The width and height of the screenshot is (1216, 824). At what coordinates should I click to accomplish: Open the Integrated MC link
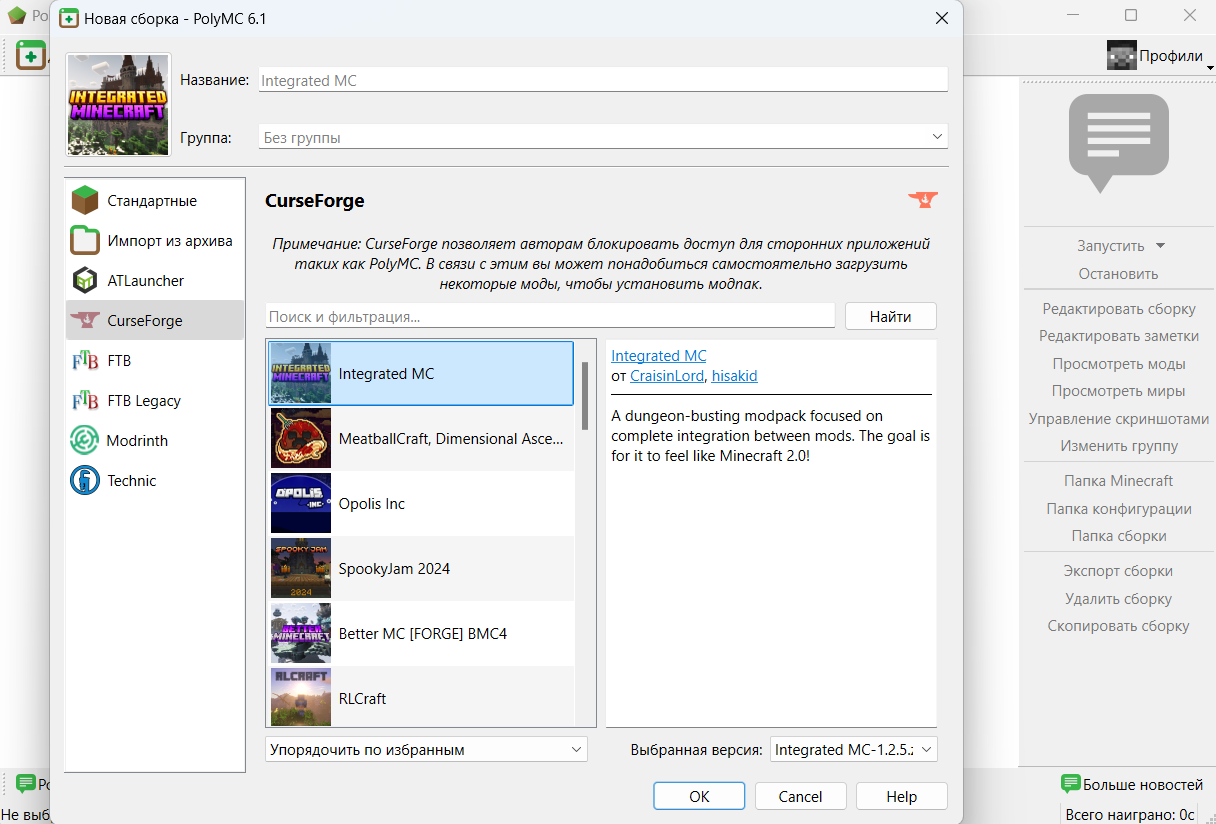pos(659,356)
